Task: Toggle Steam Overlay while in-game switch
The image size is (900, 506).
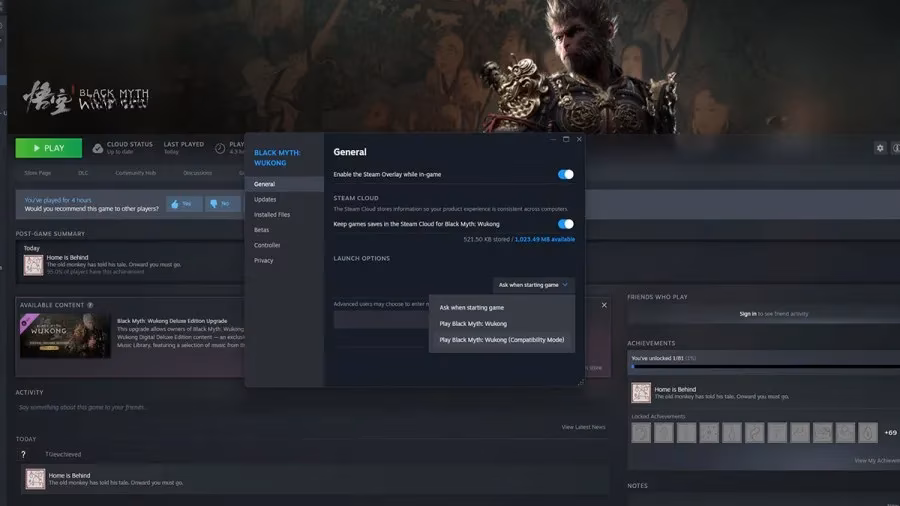Action: click(565, 174)
